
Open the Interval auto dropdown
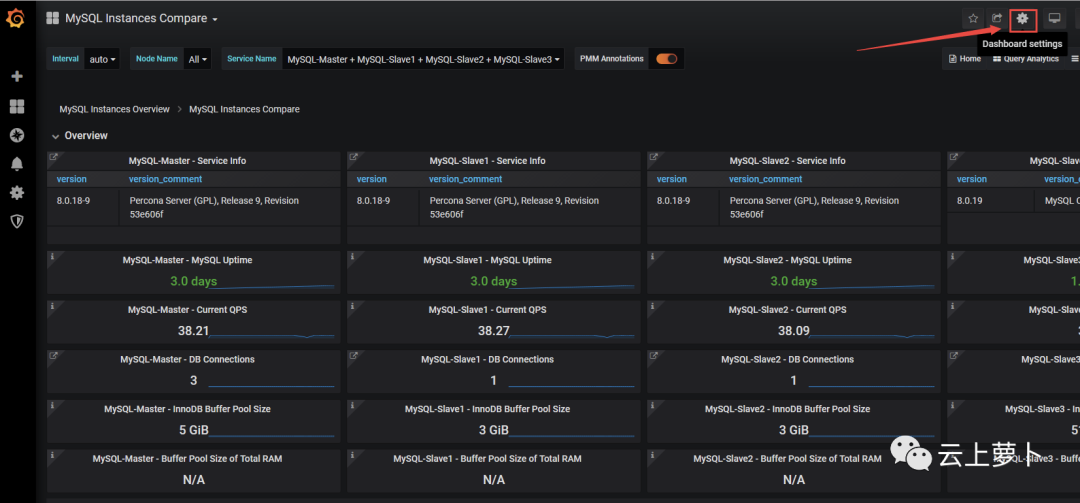(102, 59)
